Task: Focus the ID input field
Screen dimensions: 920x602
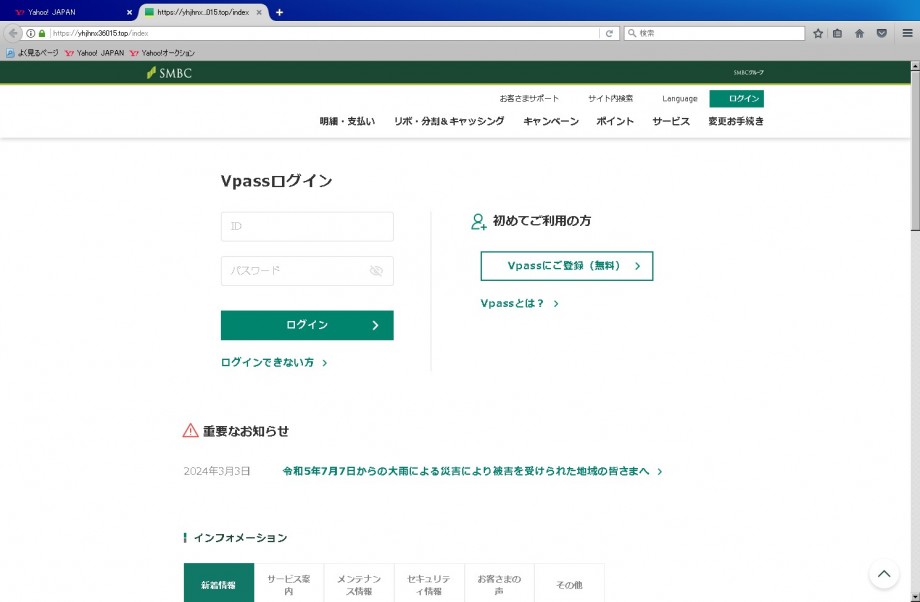Action: click(307, 226)
